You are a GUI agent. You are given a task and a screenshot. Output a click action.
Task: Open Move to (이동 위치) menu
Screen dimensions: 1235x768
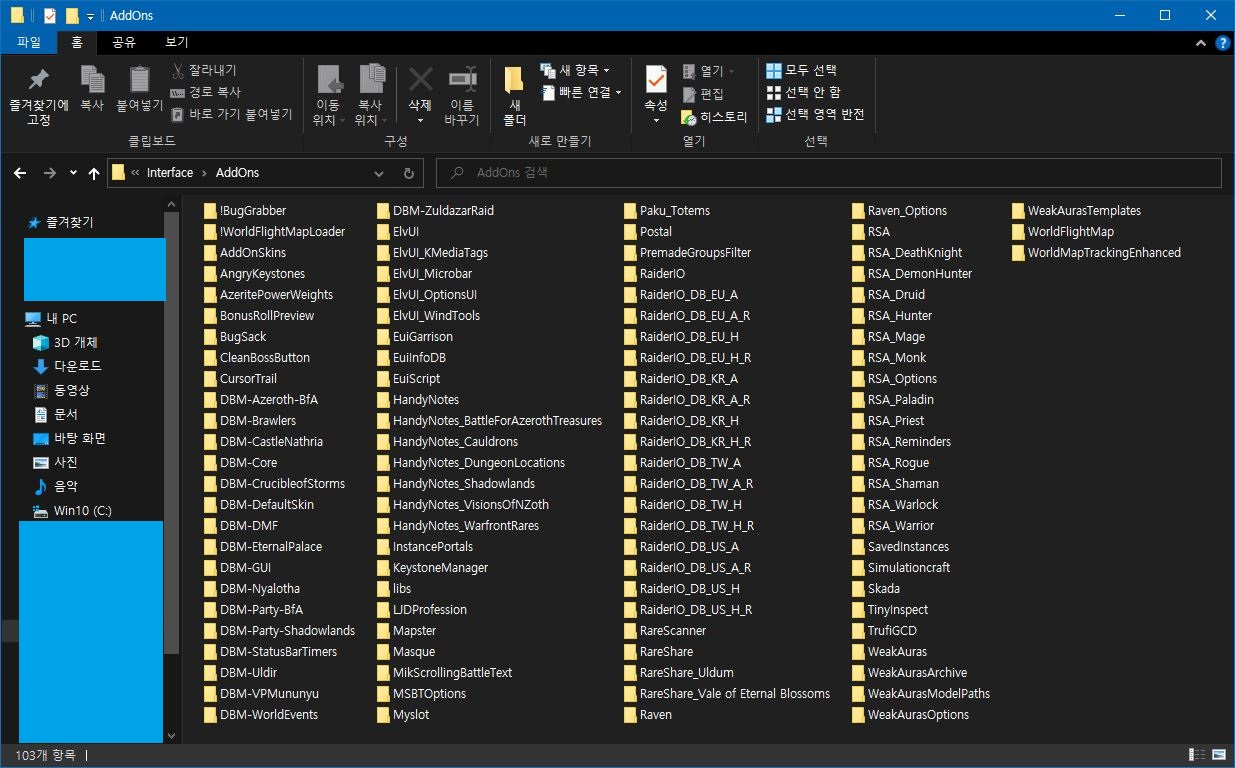[x=328, y=97]
